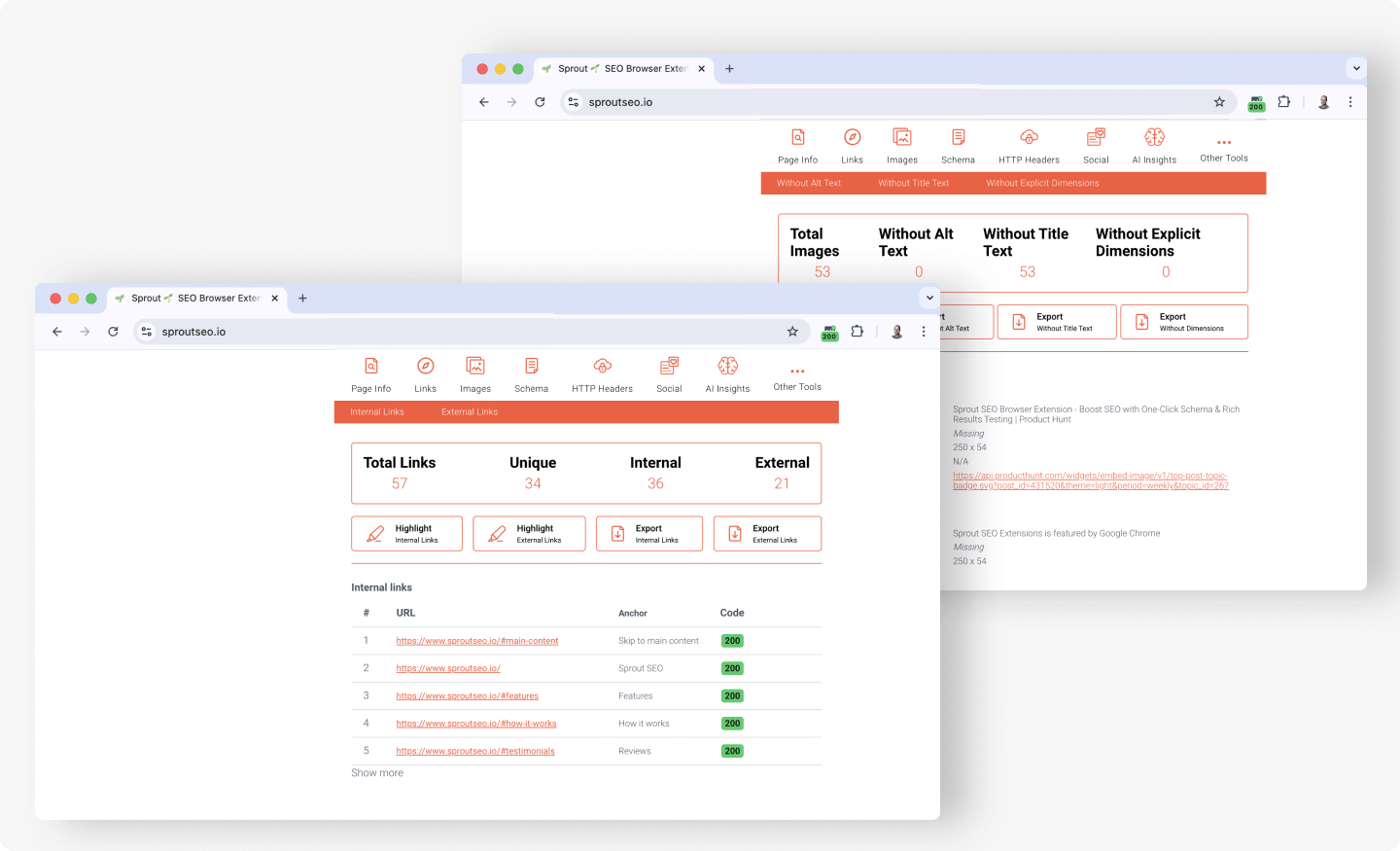Open extensions puzzle icon in back window

click(1283, 102)
